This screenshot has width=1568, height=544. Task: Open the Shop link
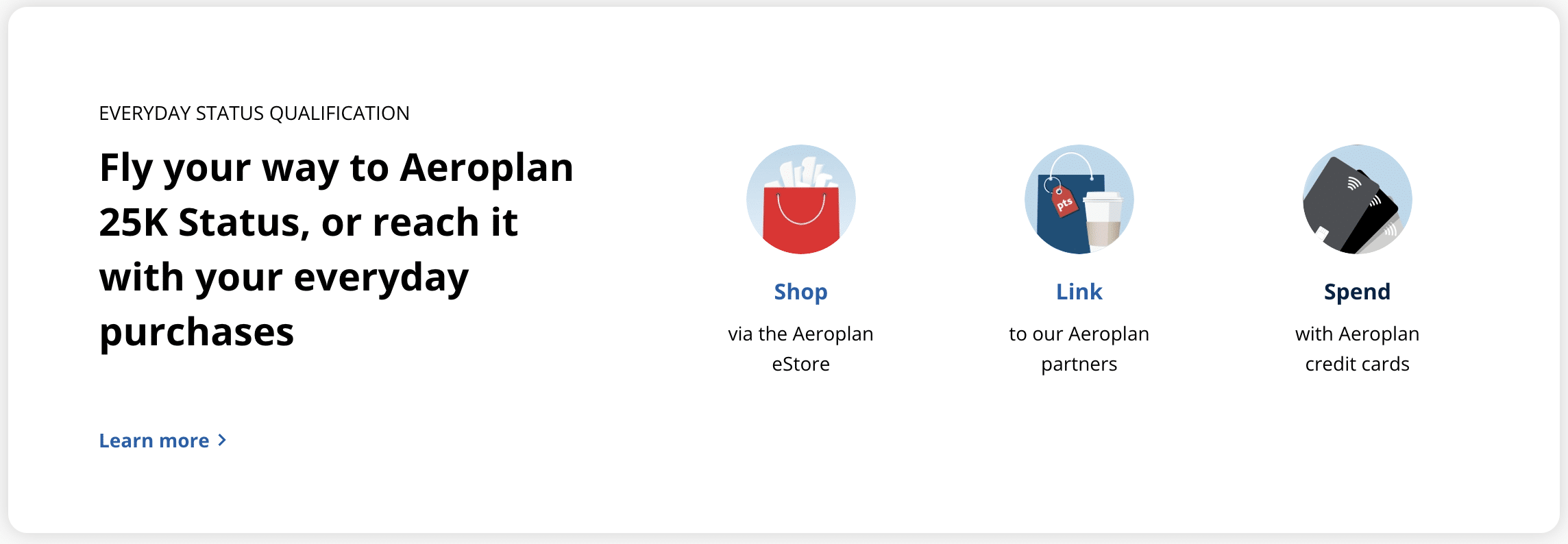click(800, 292)
